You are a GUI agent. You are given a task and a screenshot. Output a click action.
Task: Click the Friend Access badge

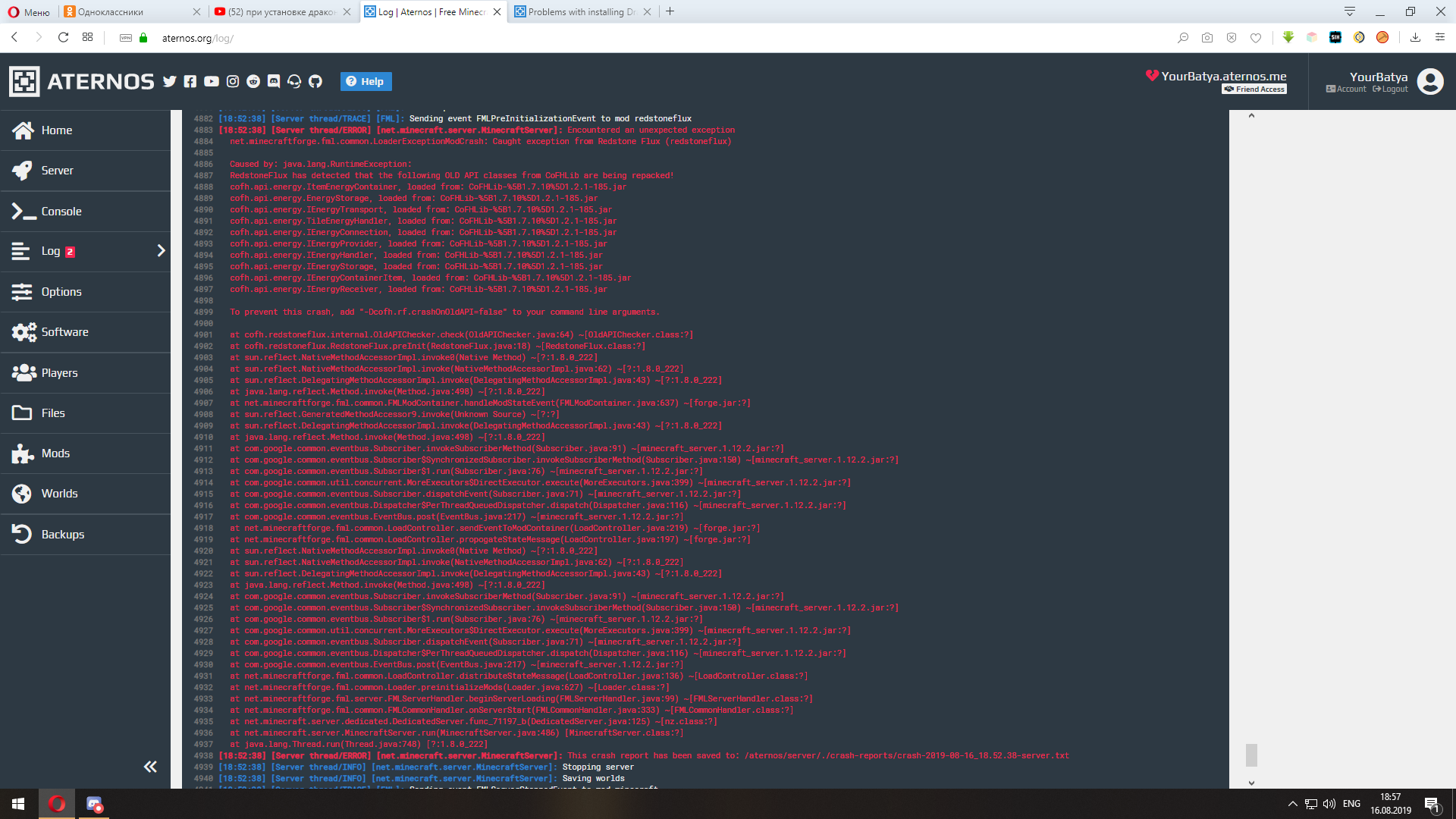[x=1254, y=89]
